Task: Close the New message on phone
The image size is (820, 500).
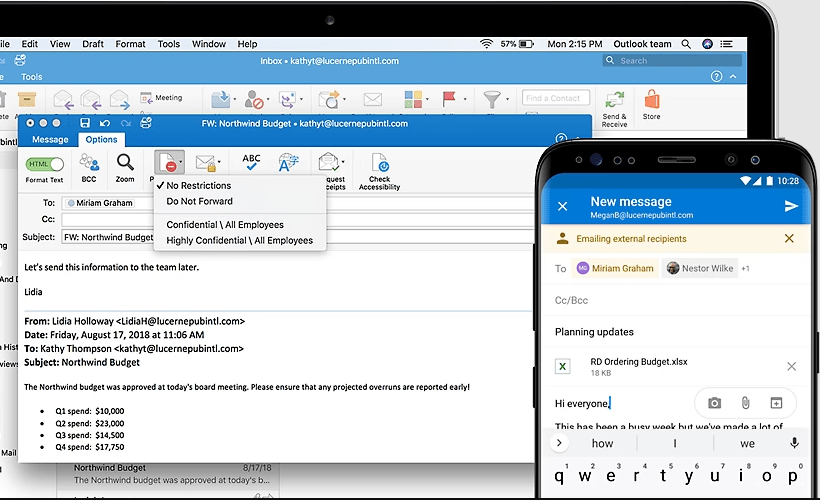Action: (563, 206)
